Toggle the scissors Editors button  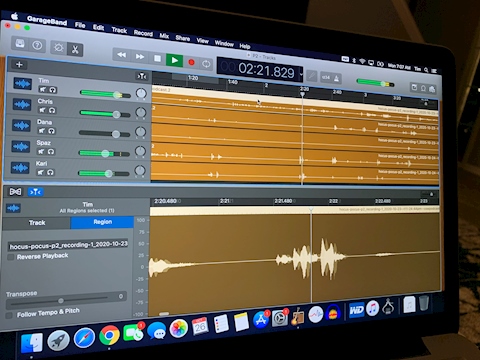click(x=75, y=50)
